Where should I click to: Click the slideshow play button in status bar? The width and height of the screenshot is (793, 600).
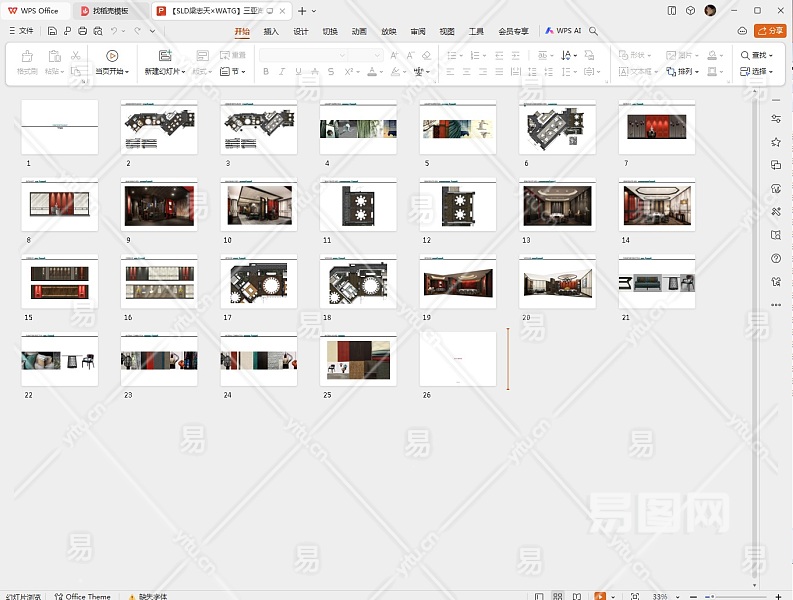pos(600,596)
